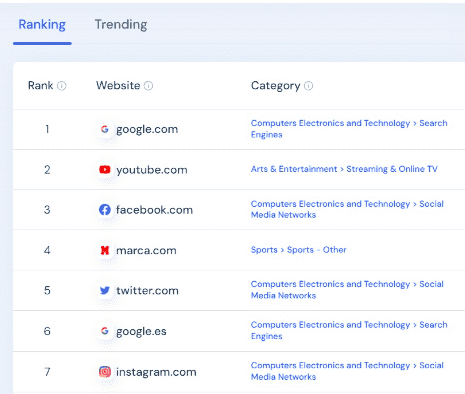Click the Instagram favicon icon
The height and width of the screenshot is (394, 465).
pyautogui.click(x=105, y=371)
